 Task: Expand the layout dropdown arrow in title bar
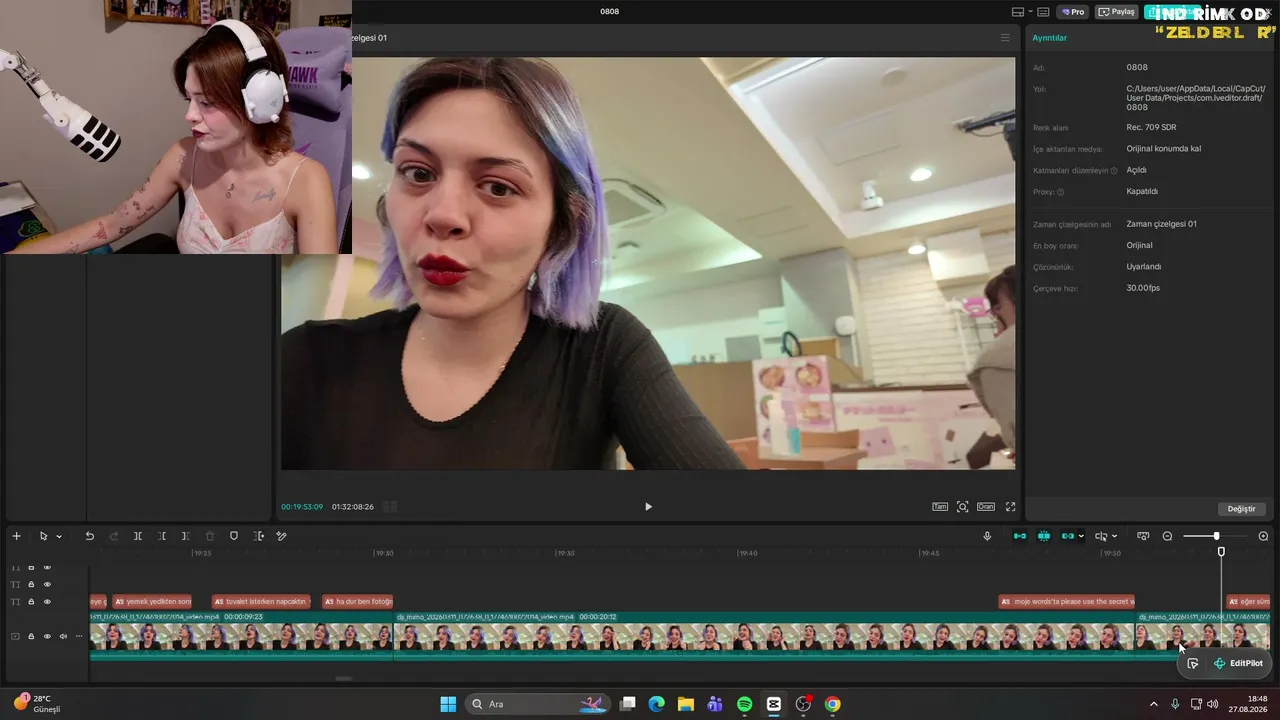pyautogui.click(x=1028, y=12)
